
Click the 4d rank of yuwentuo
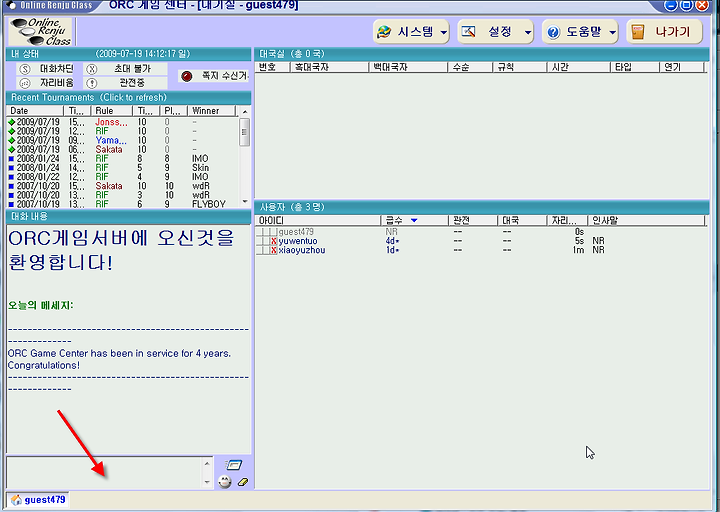392,241
